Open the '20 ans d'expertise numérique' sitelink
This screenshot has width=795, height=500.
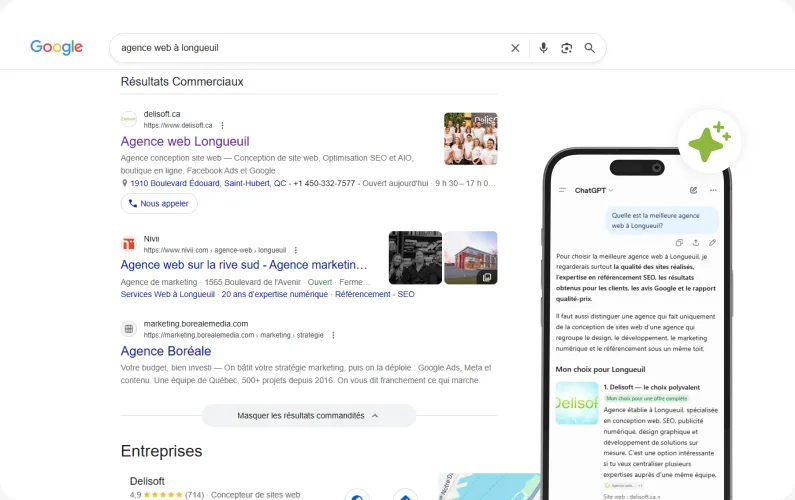275,294
